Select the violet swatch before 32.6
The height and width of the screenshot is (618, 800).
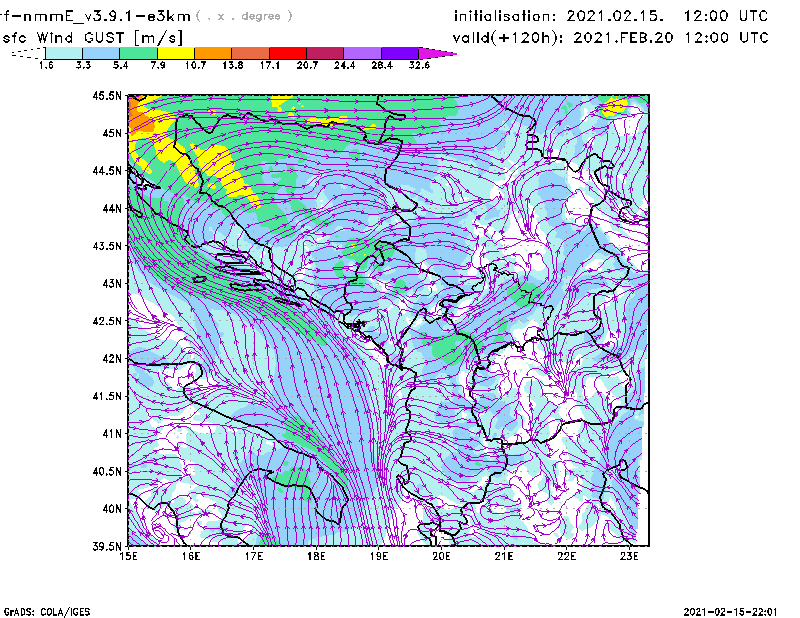coord(400,53)
